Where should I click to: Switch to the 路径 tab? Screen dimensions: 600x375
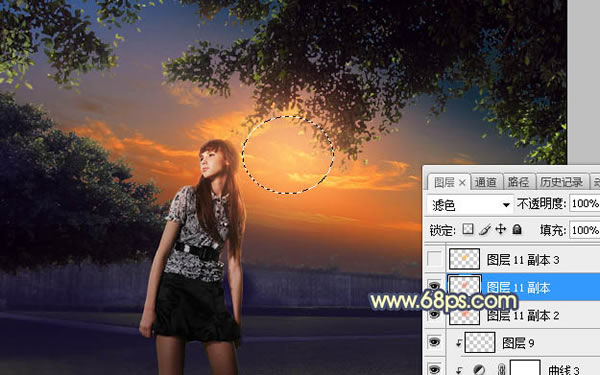point(518,183)
